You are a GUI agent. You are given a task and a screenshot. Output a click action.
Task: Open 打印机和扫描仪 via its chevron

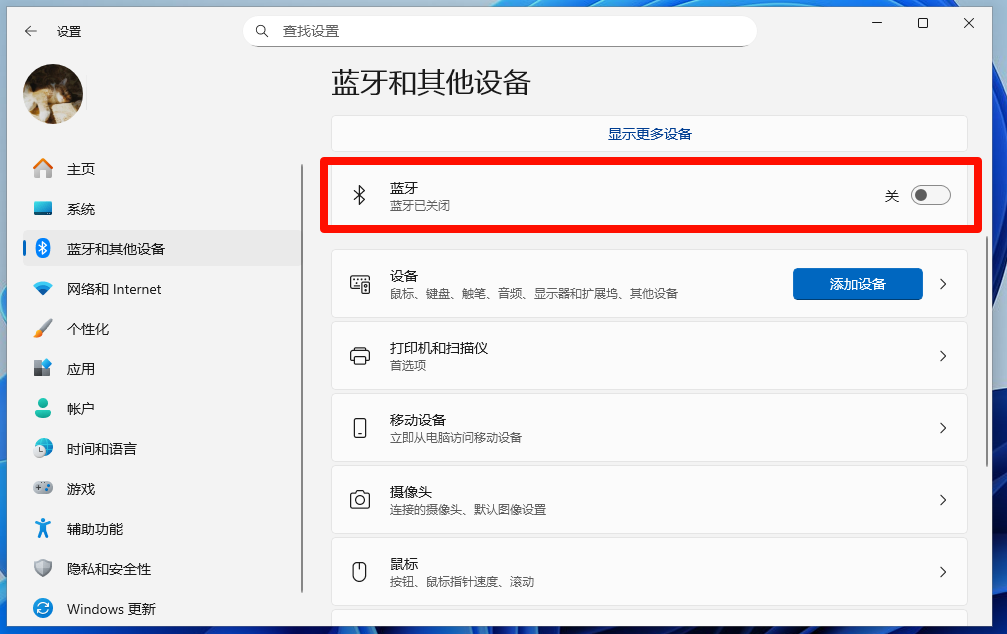tap(943, 356)
